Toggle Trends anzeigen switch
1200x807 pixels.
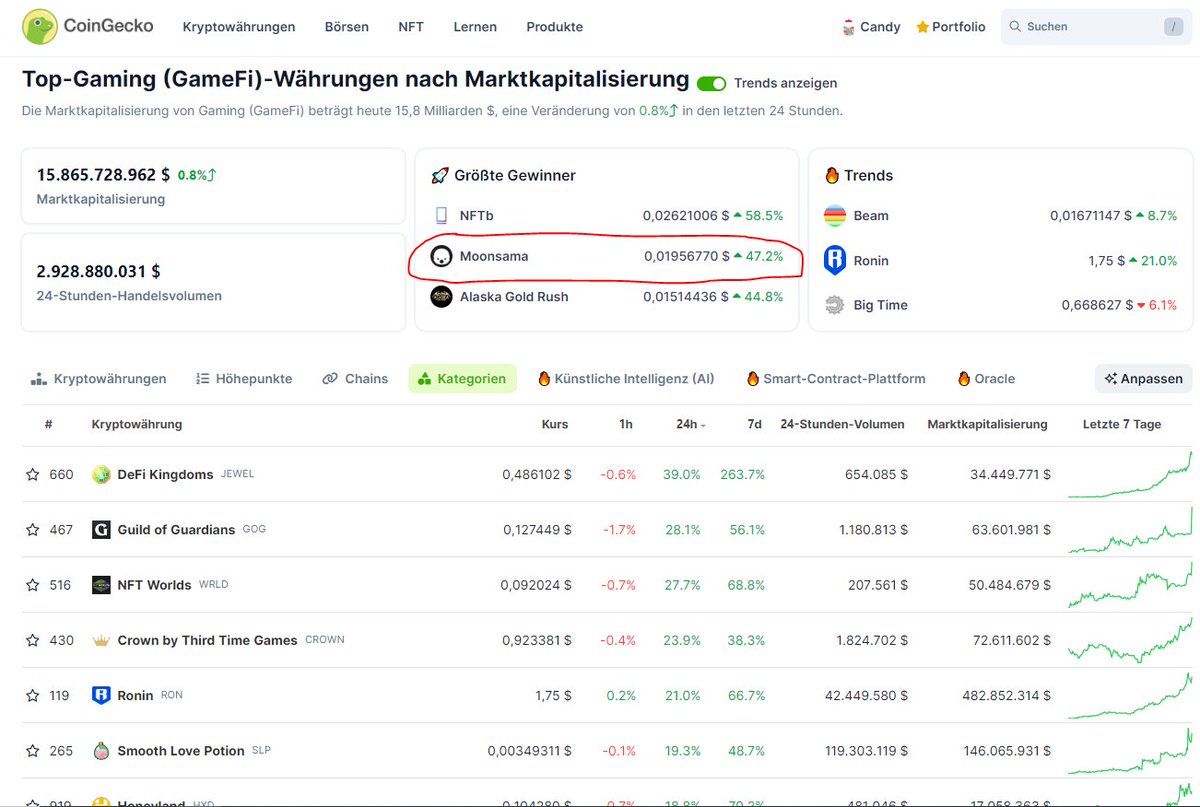[x=711, y=83]
